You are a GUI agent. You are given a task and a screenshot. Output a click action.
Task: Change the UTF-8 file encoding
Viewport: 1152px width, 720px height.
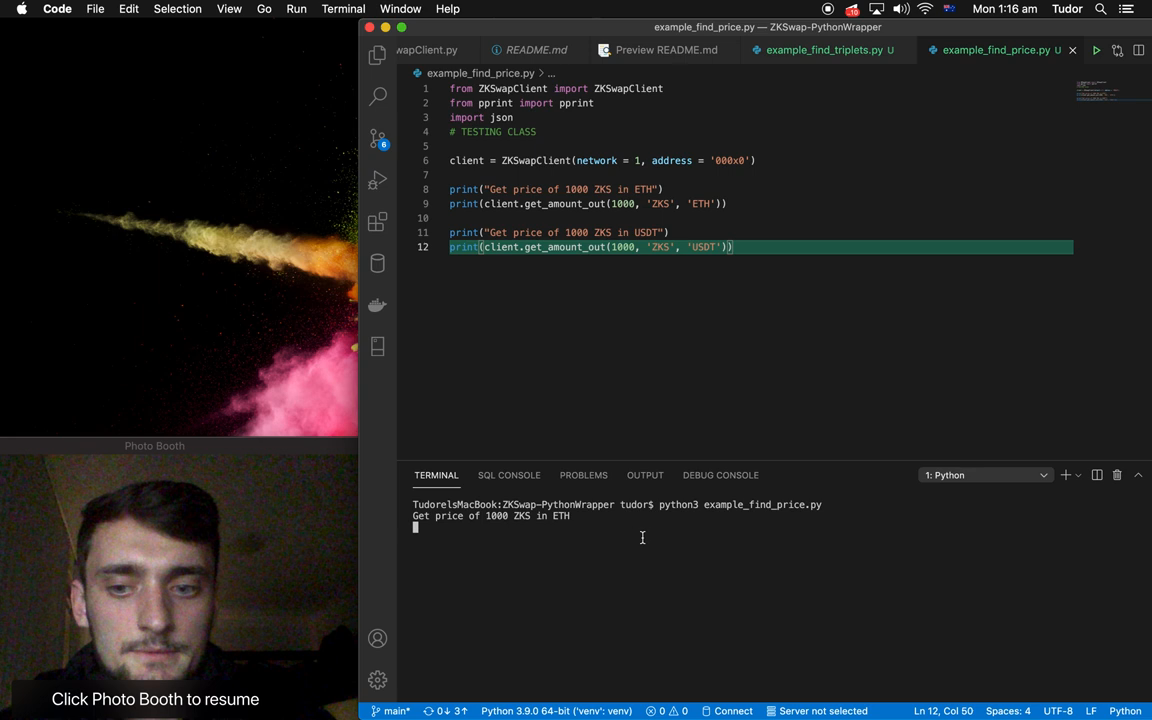pos(1058,711)
